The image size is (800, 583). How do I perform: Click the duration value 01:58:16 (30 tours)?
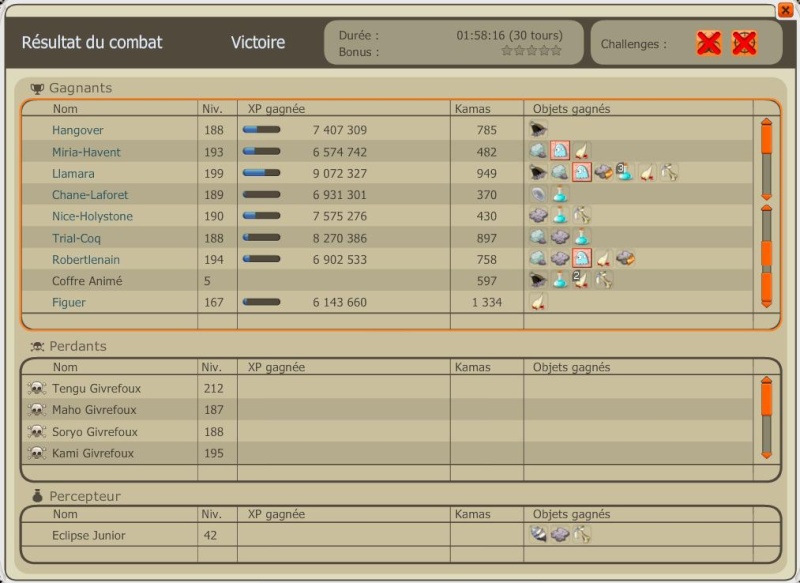tap(509, 35)
